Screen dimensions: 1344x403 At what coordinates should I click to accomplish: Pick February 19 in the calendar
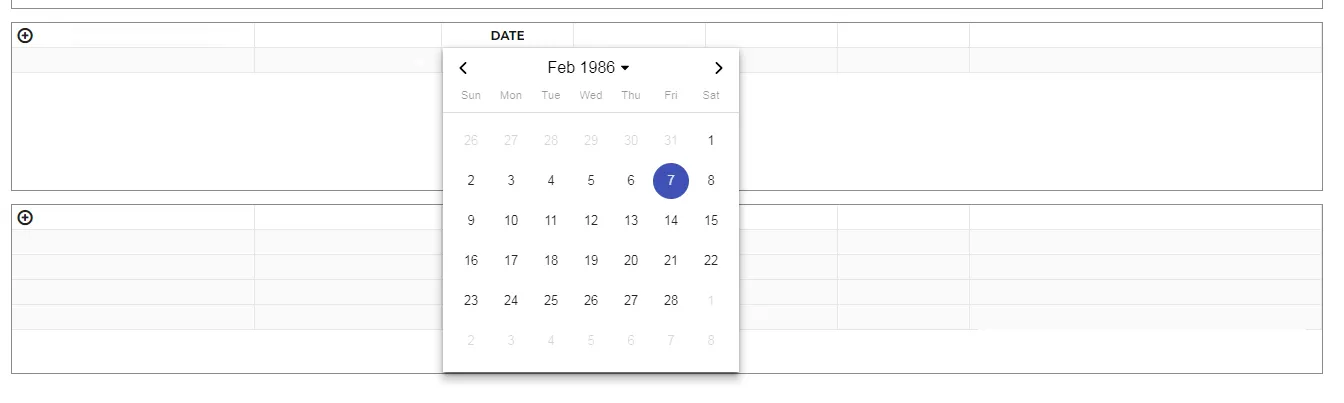click(x=591, y=261)
